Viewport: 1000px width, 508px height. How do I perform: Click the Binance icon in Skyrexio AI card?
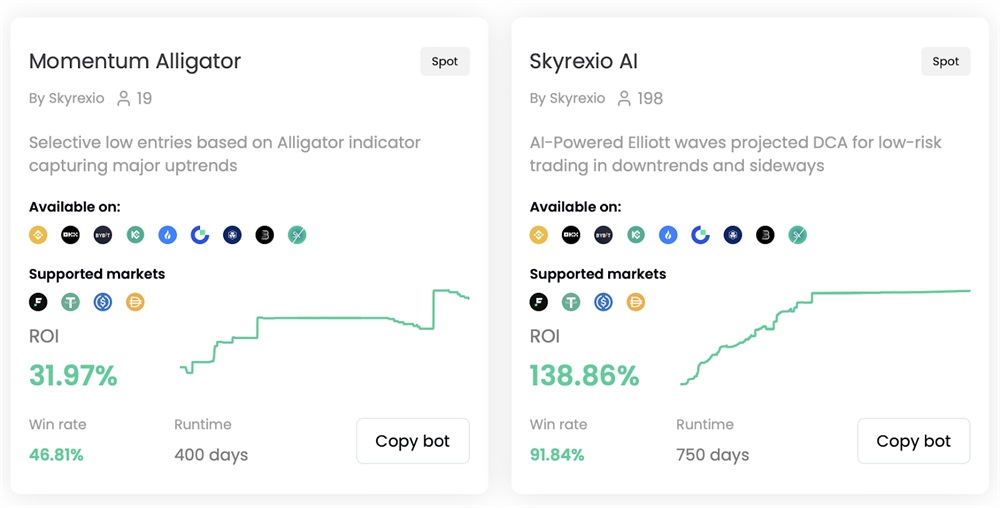[539, 235]
